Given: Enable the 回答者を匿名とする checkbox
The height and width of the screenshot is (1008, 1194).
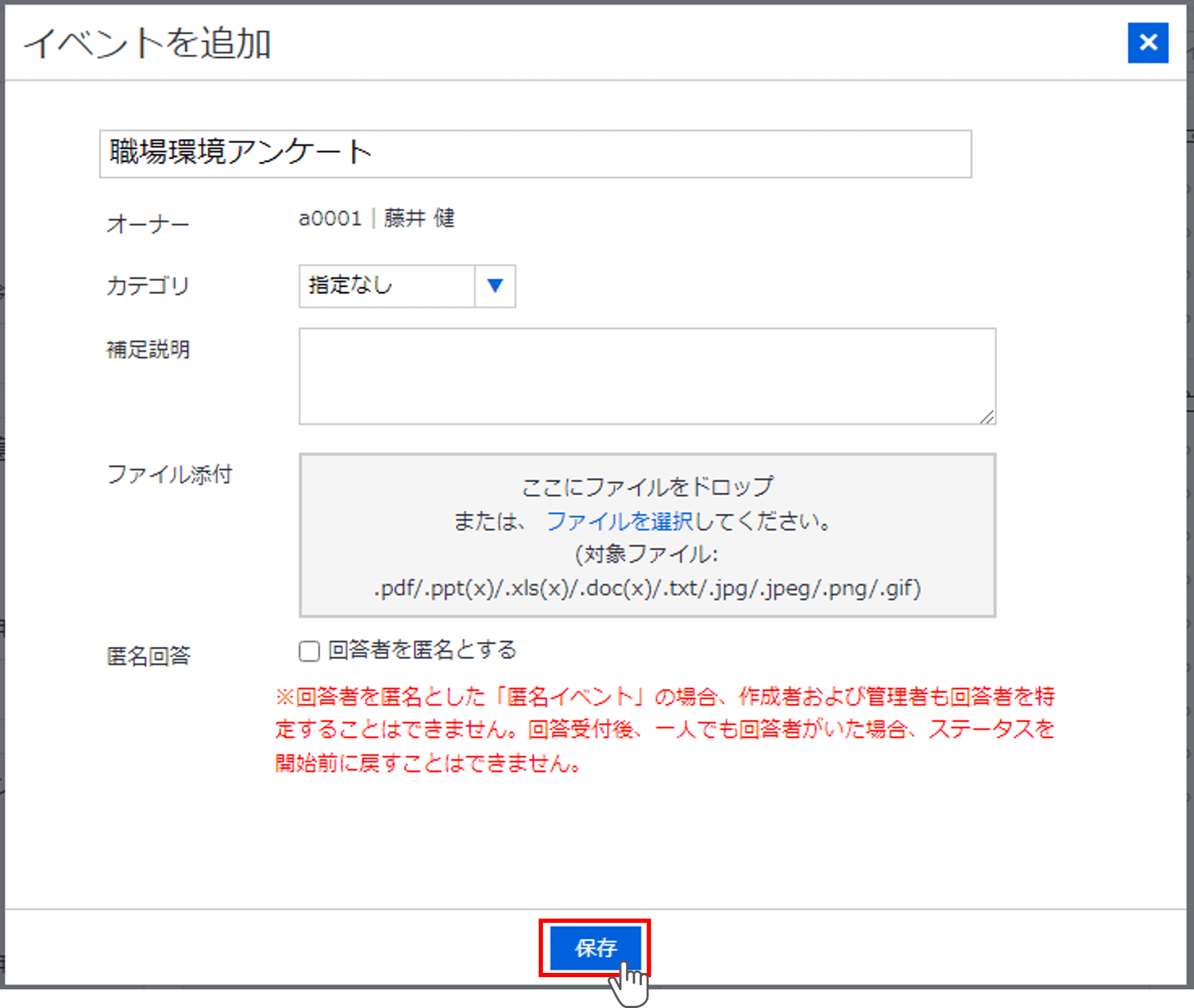Looking at the screenshot, I should coord(309,651).
